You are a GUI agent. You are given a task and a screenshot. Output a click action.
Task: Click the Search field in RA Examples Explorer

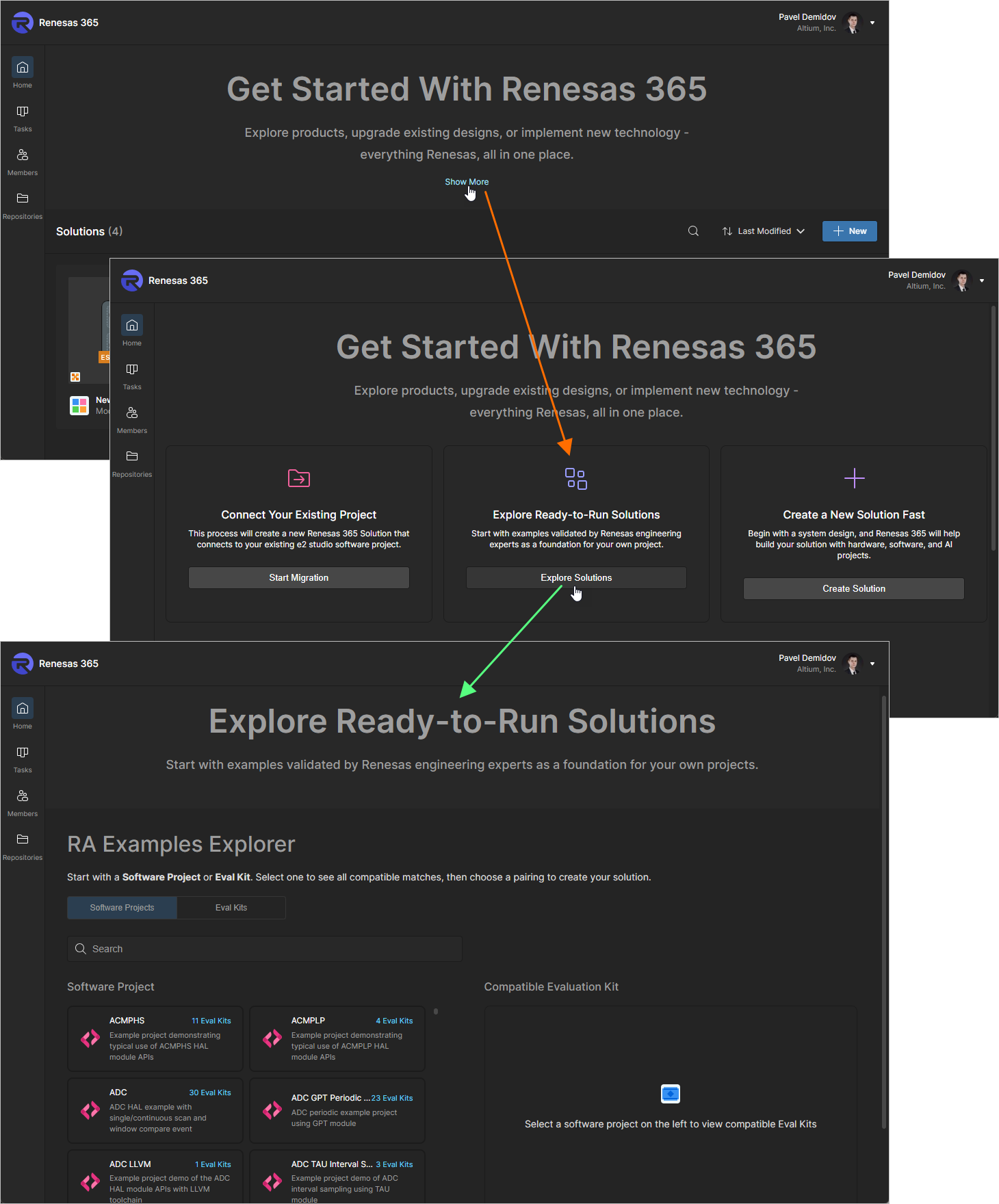pyautogui.click(x=265, y=949)
